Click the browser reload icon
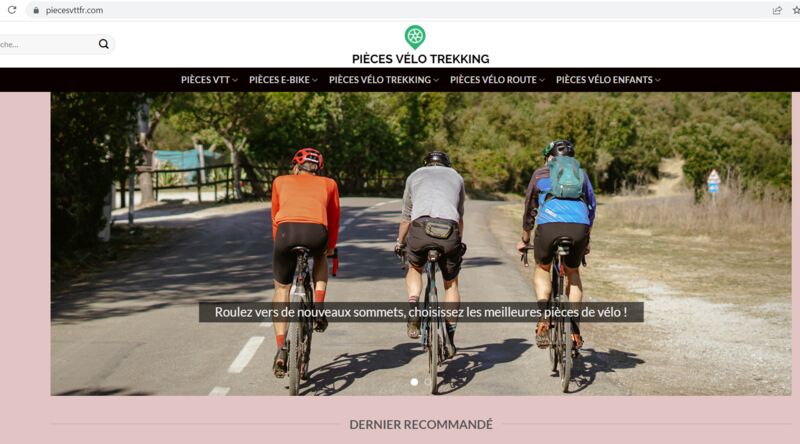Image resolution: width=800 pixels, height=444 pixels. [x=12, y=10]
